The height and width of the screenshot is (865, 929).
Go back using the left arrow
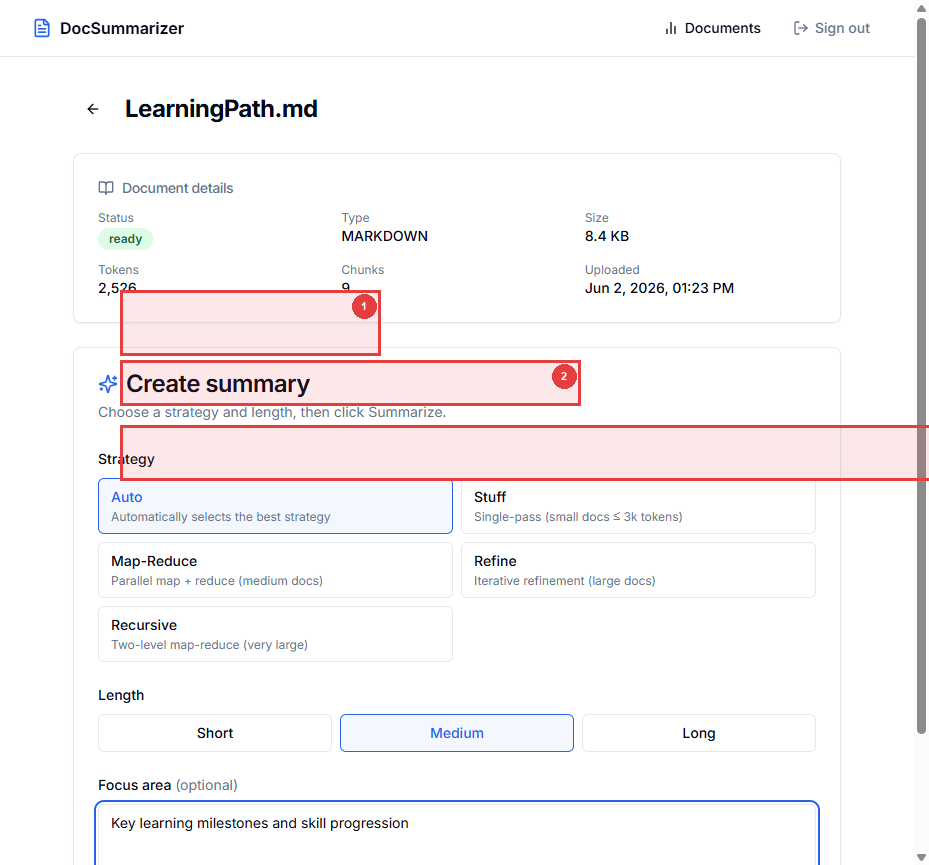(x=93, y=109)
